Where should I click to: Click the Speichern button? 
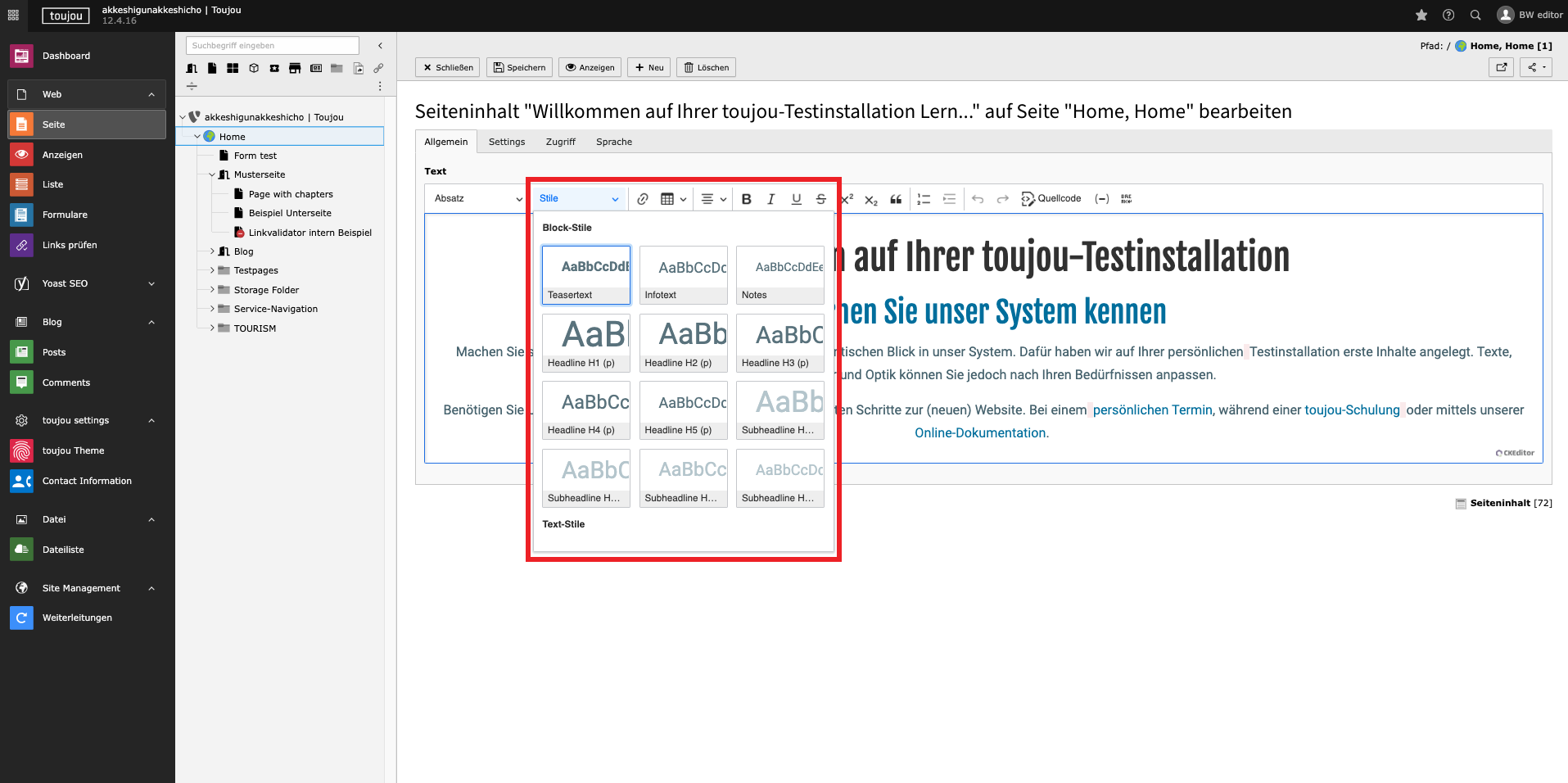point(519,67)
